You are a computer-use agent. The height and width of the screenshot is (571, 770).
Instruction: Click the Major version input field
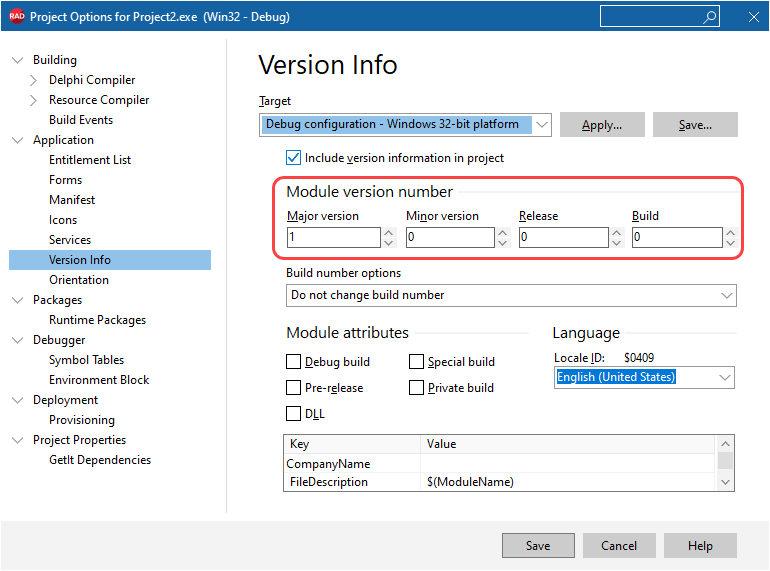(x=333, y=237)
